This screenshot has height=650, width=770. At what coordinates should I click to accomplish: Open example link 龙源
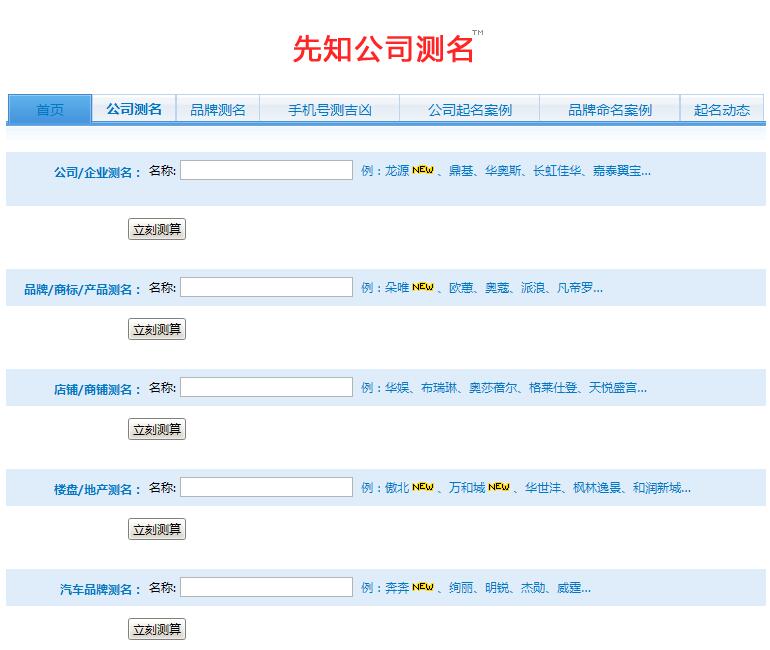pyautogui.click(x=397, y=170)
